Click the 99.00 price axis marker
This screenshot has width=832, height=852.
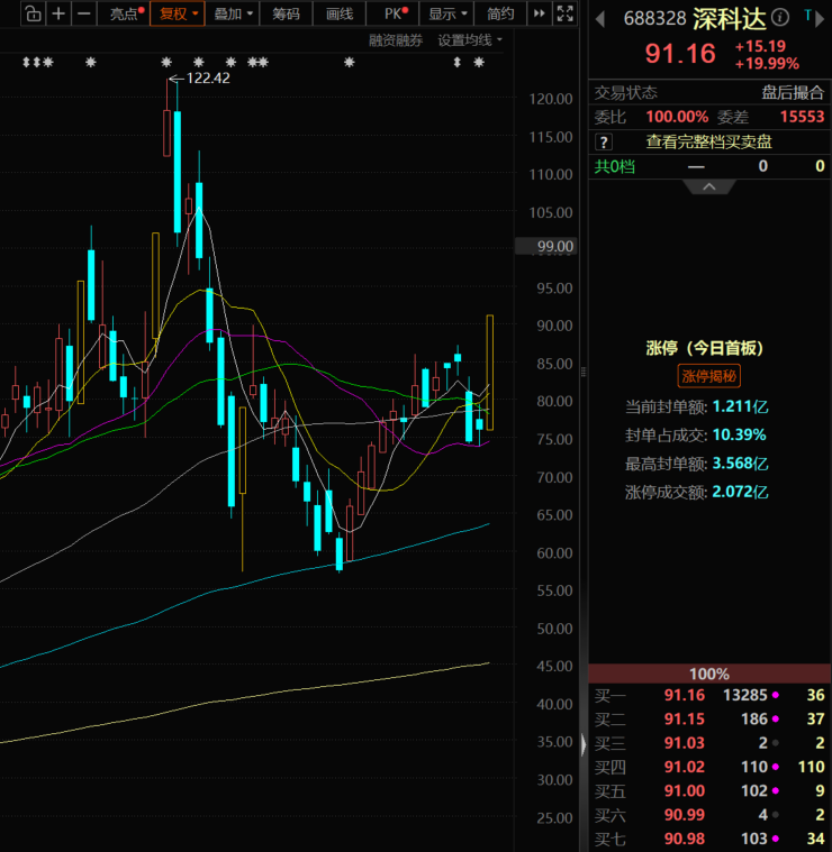tap(546, 247)
